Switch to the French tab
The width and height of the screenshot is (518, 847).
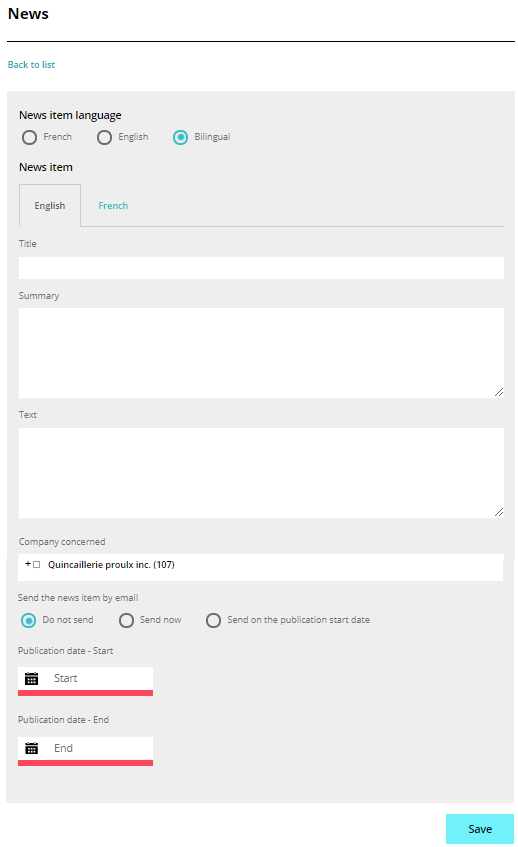pyautogui.click(x=113, y=206)
